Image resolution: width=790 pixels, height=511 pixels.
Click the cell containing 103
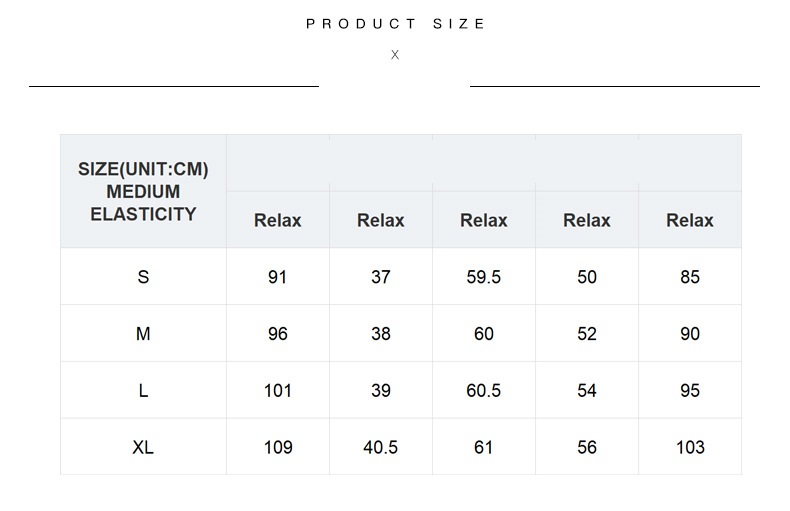[x=690, y=447]
